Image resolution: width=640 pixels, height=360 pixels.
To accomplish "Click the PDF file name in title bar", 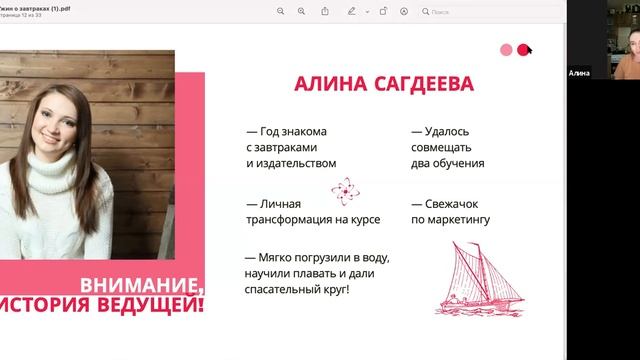I will point(35,8).
